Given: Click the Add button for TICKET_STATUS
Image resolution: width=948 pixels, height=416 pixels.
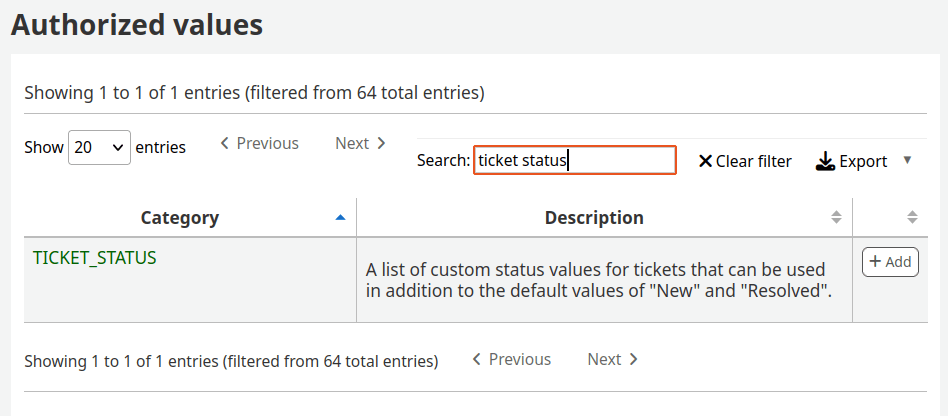Looking at the screenshot, I should [x=890, y=262].
